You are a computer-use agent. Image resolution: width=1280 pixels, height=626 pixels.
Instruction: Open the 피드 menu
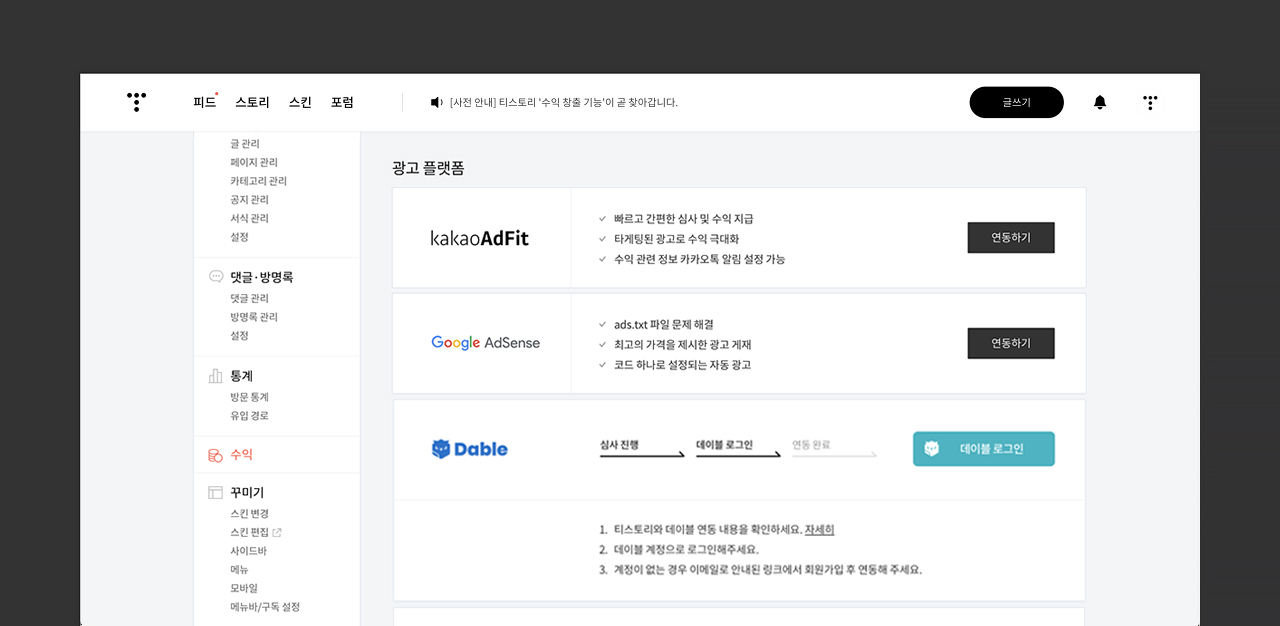coord(204,102)
